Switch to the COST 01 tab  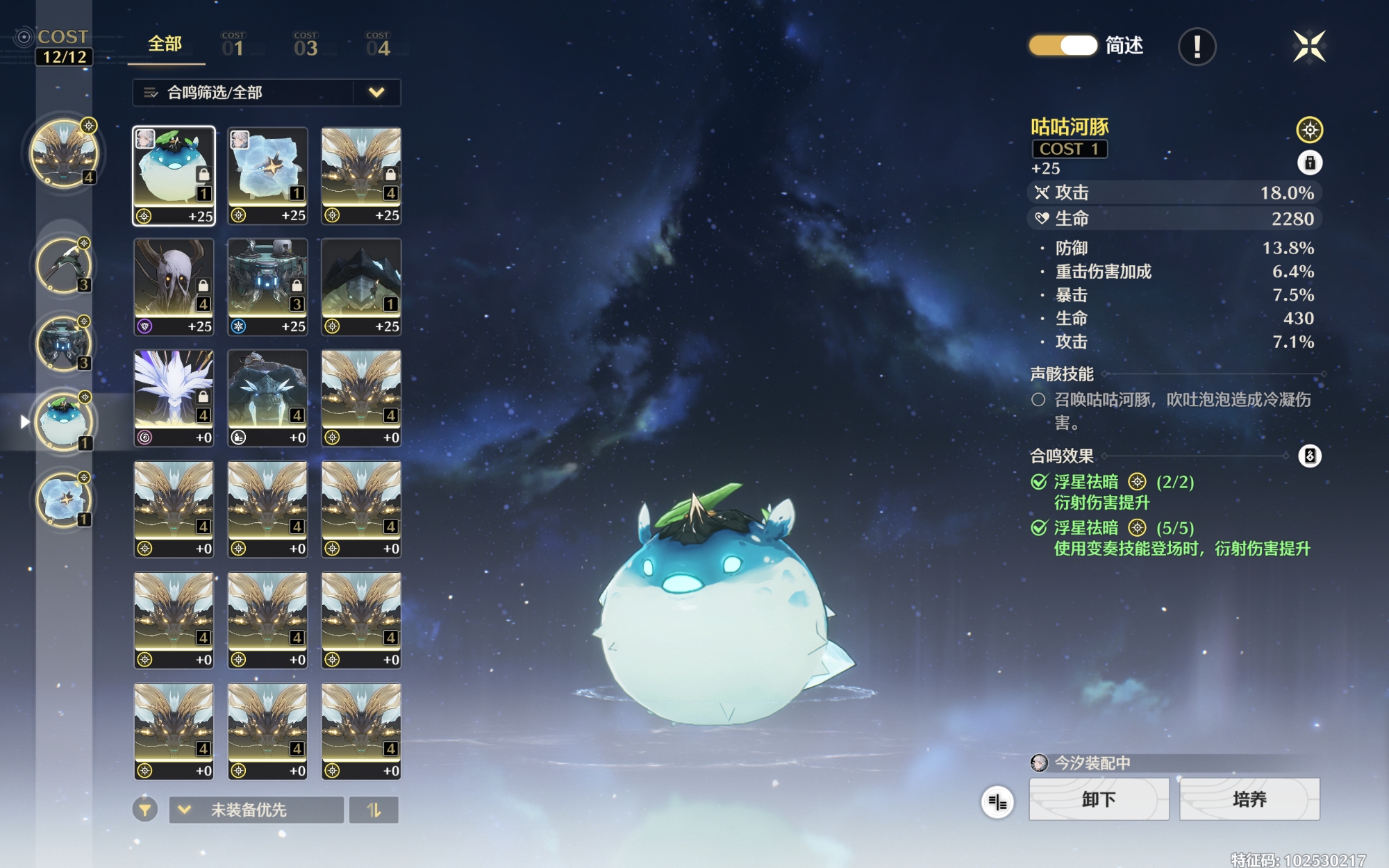[234, 44]
